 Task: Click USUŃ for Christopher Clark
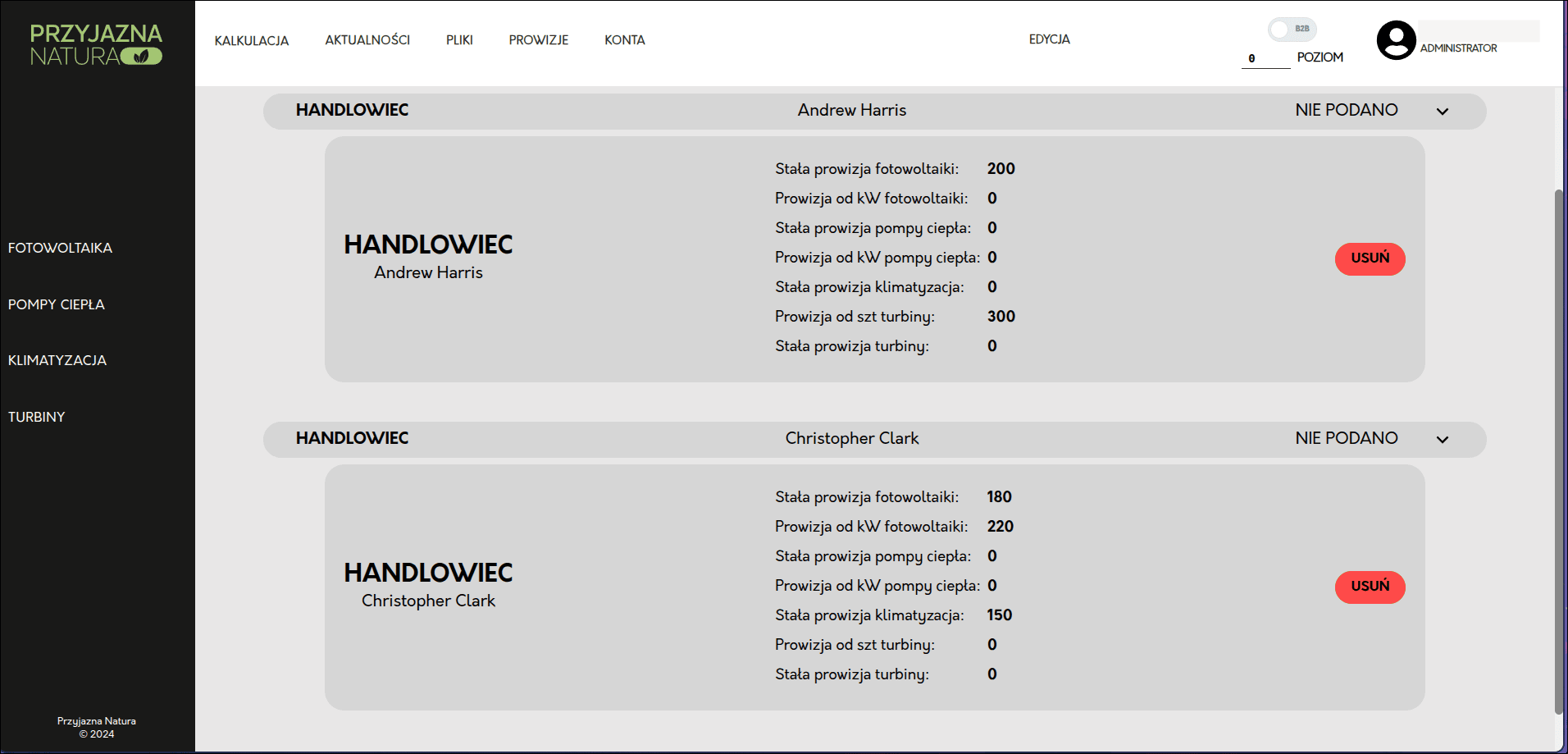[1370, 587]
